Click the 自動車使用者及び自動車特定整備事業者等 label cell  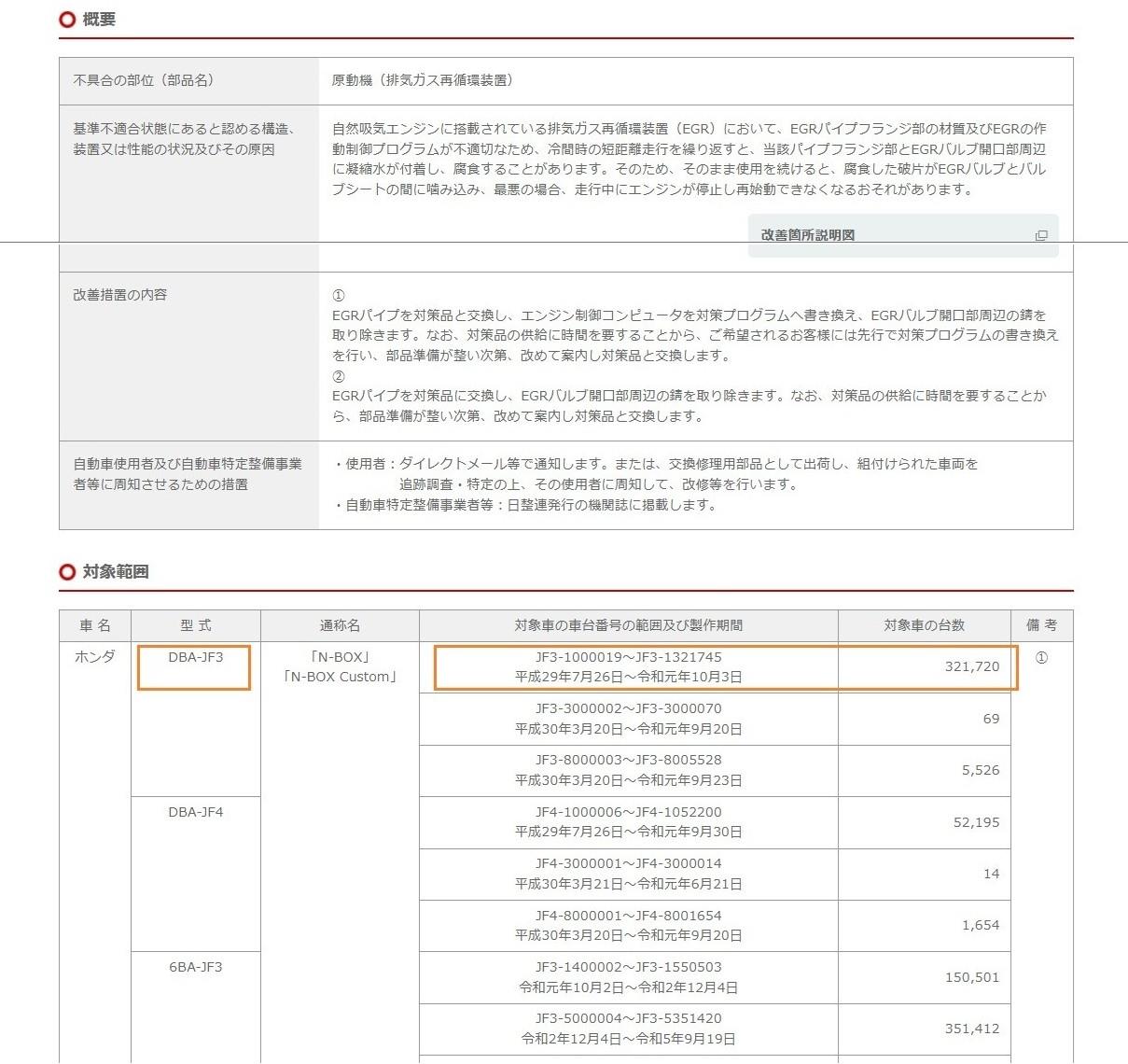tap(189, 485)
